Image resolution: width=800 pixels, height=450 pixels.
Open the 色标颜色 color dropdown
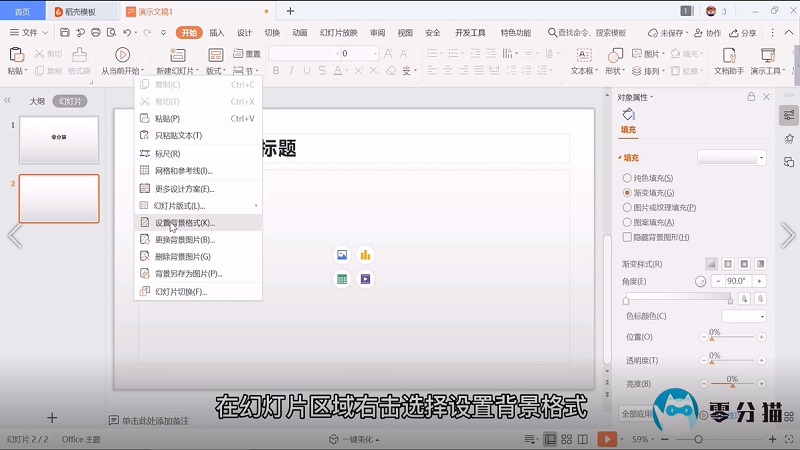(743, 316)
